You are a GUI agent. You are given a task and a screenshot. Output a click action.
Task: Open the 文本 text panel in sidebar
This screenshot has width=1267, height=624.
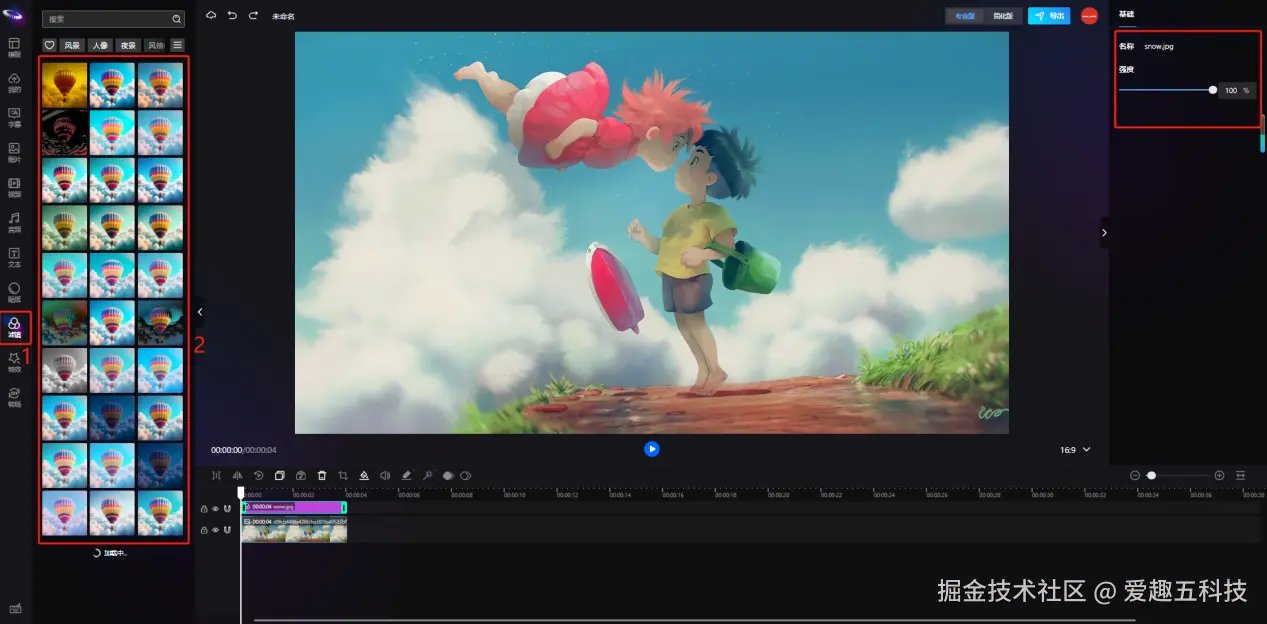point(14,257)
